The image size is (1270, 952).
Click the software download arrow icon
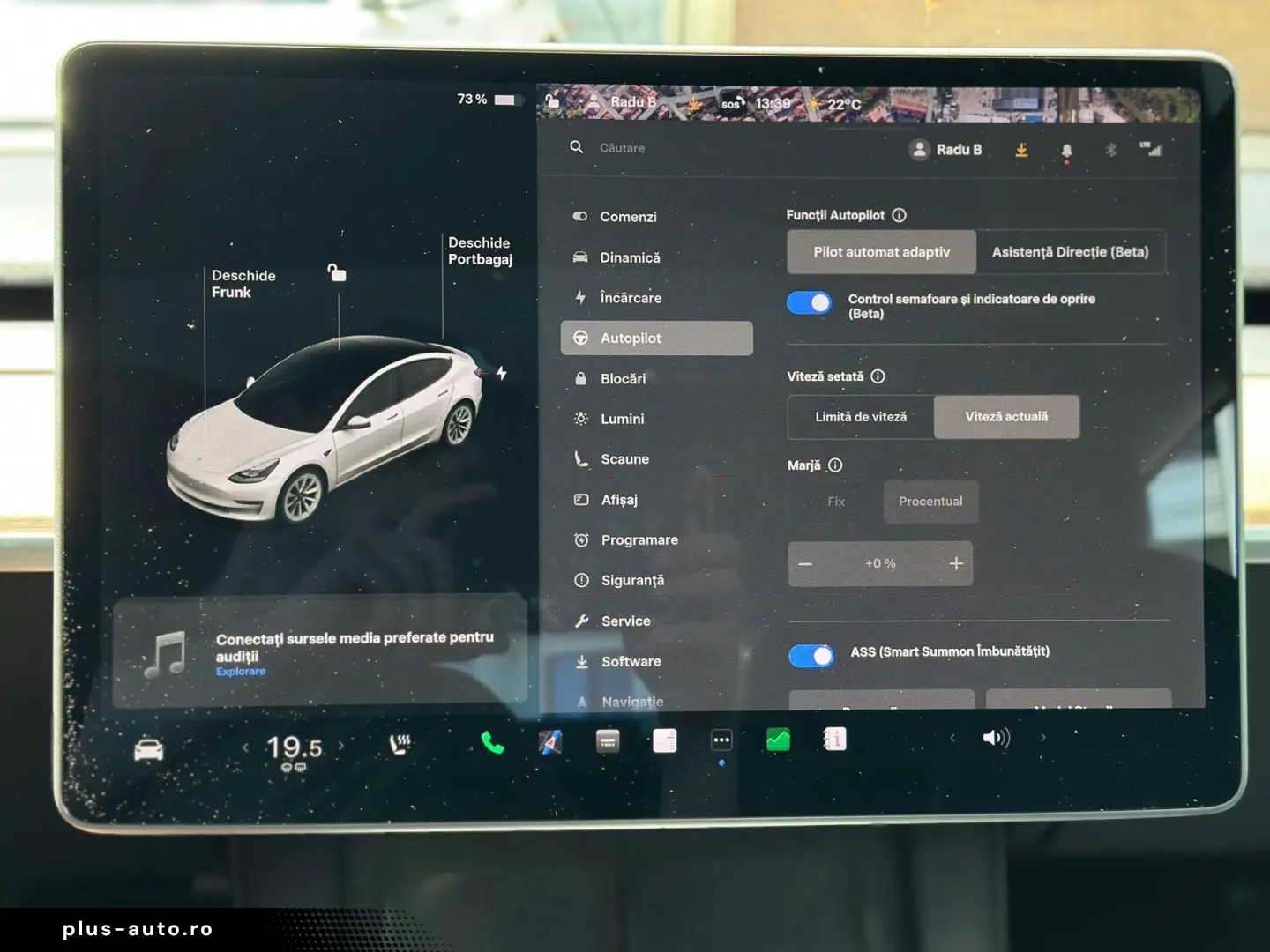pos(1021,151)
